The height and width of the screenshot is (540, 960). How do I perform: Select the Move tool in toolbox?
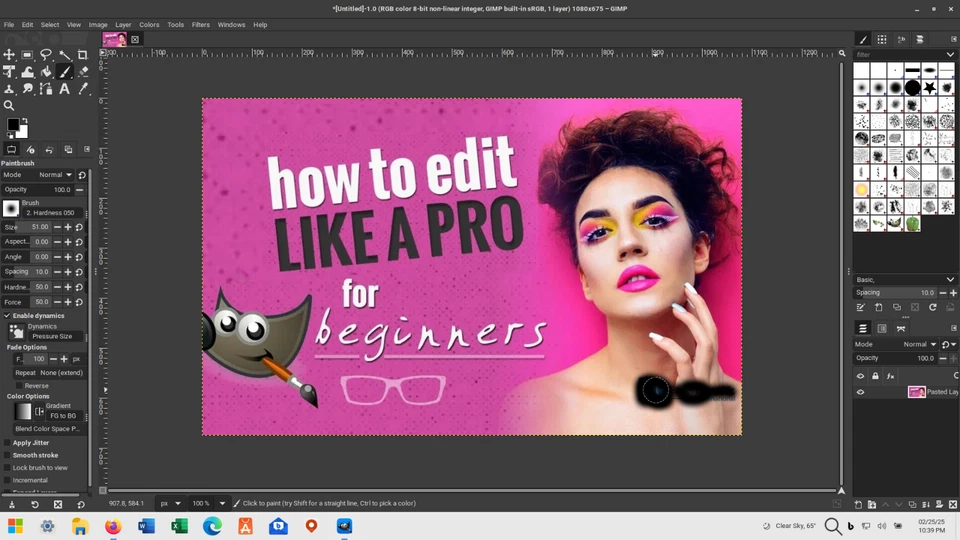[9, 55]
